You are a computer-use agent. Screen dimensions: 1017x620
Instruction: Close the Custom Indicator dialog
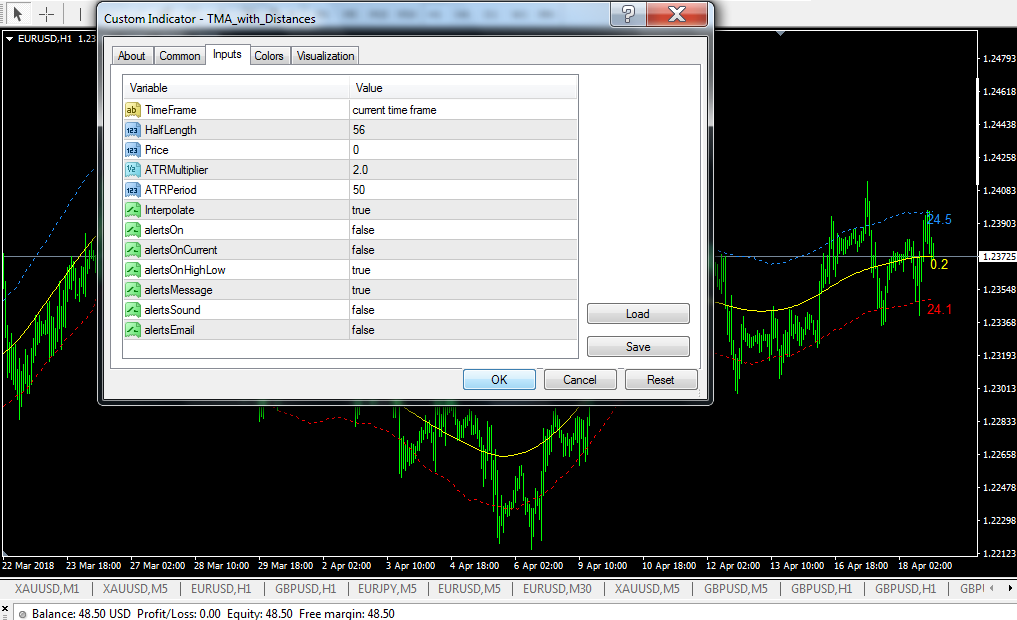676,14
